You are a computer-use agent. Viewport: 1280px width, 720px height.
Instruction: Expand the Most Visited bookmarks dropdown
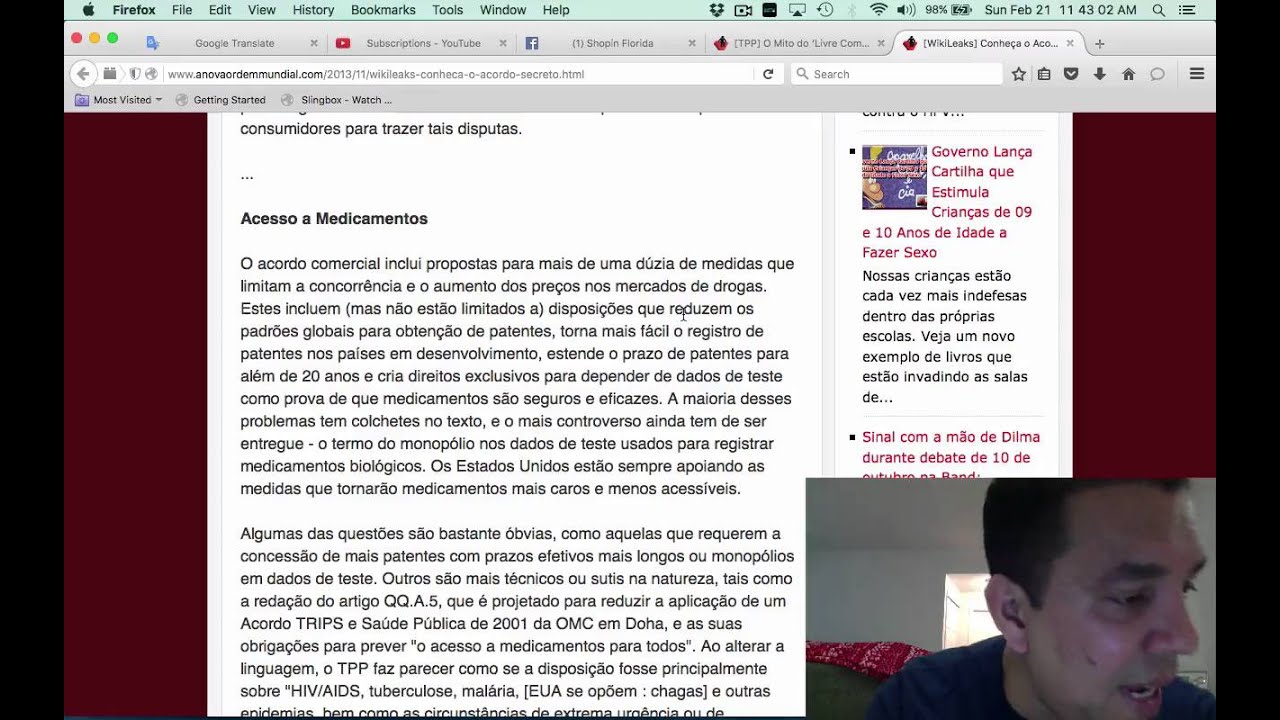(x=118, y=100)
